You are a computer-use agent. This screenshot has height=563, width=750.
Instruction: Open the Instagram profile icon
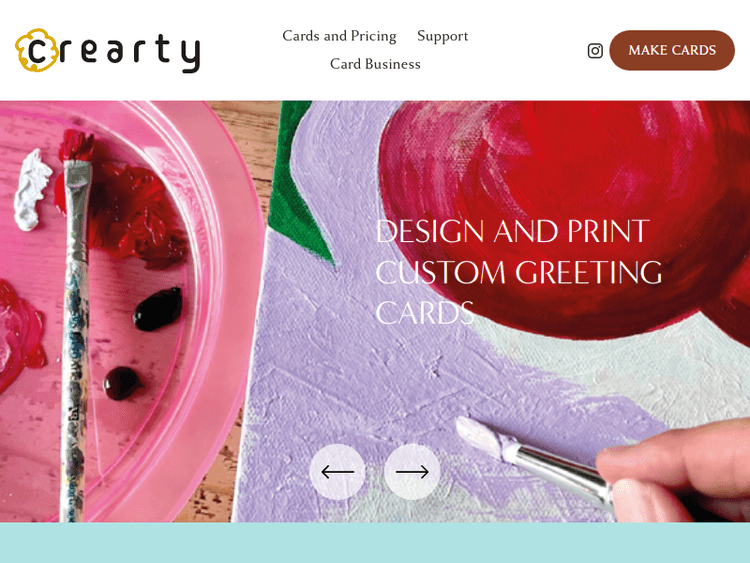pyautogui.click(x=595, y=51)
